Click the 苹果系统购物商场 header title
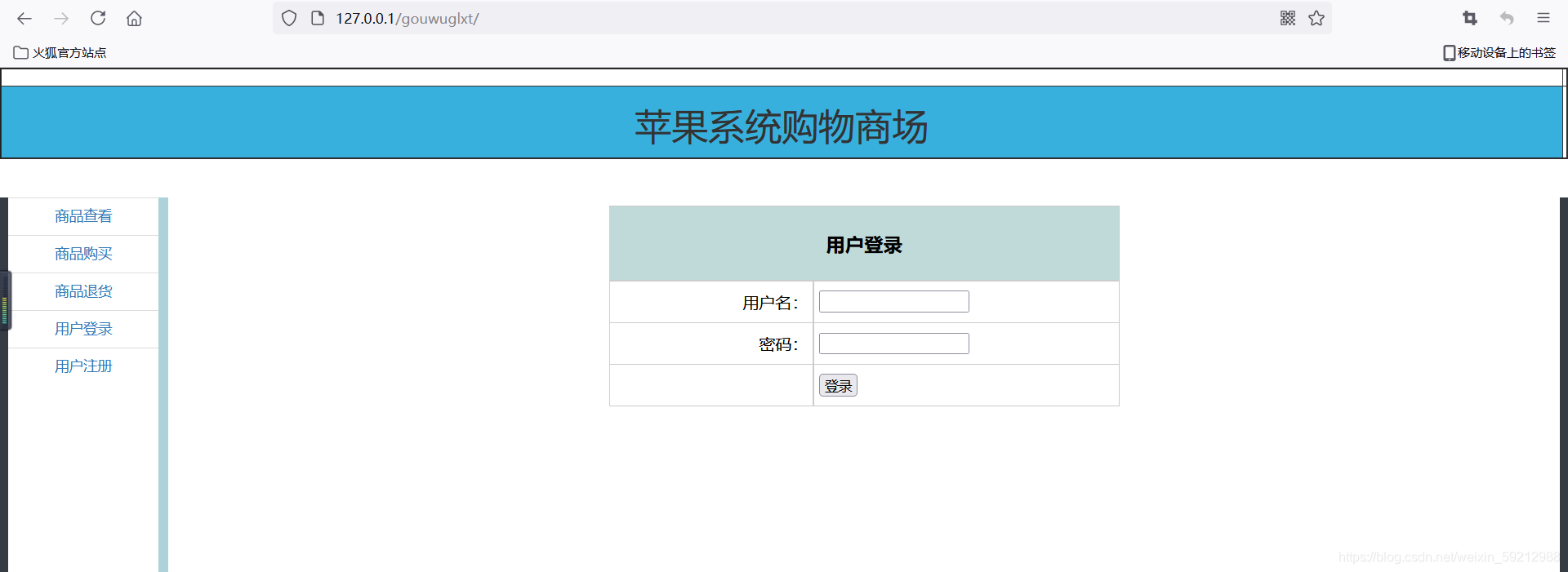The image size is (1568, 572). (x=782, y=127)
